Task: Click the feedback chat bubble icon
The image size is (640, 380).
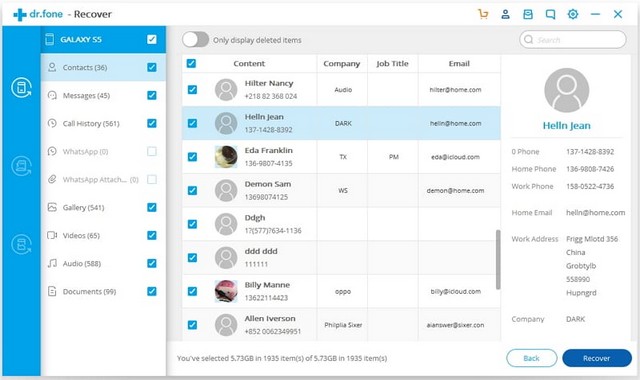Action: [550, 14]
